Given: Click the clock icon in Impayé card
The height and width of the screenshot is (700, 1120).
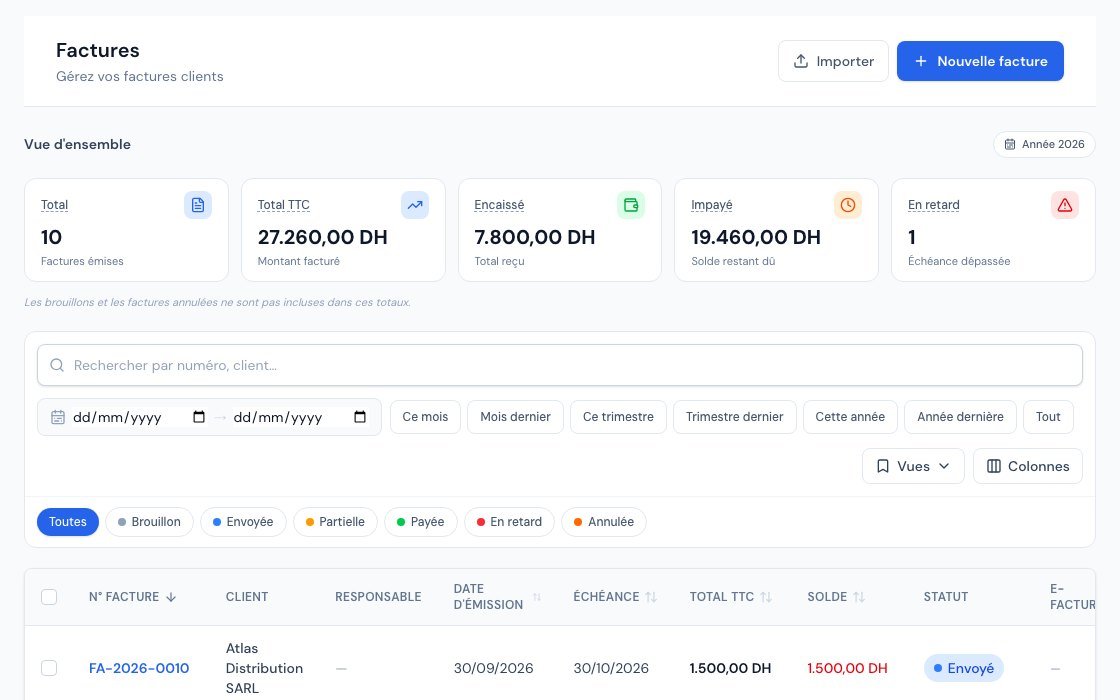Looking at the screenshot, I should click(x=848, y=205).
